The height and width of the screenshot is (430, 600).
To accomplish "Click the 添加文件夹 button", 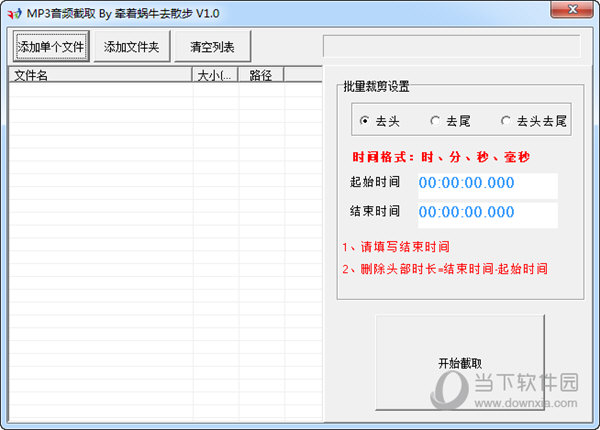I will tap(132, 47).
